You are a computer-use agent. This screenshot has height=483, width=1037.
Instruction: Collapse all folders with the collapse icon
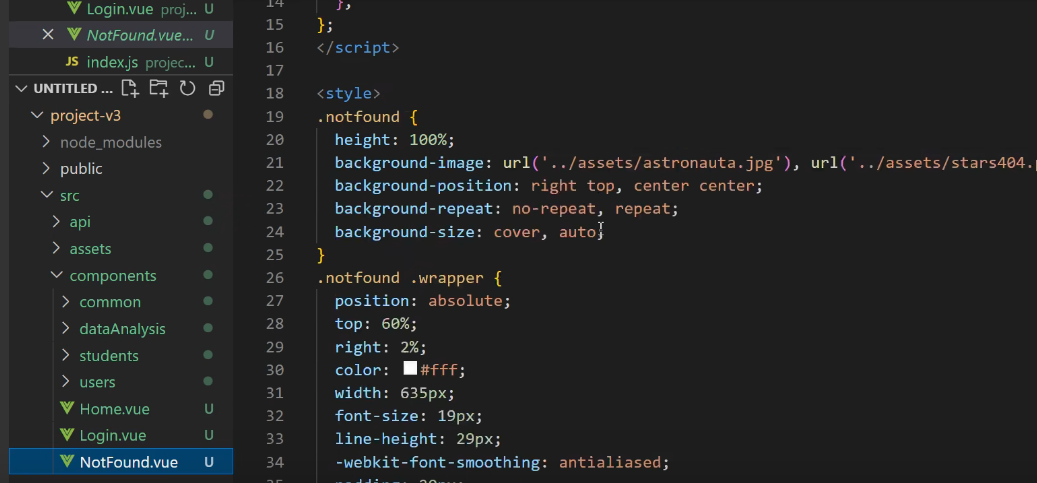point(216,88)
